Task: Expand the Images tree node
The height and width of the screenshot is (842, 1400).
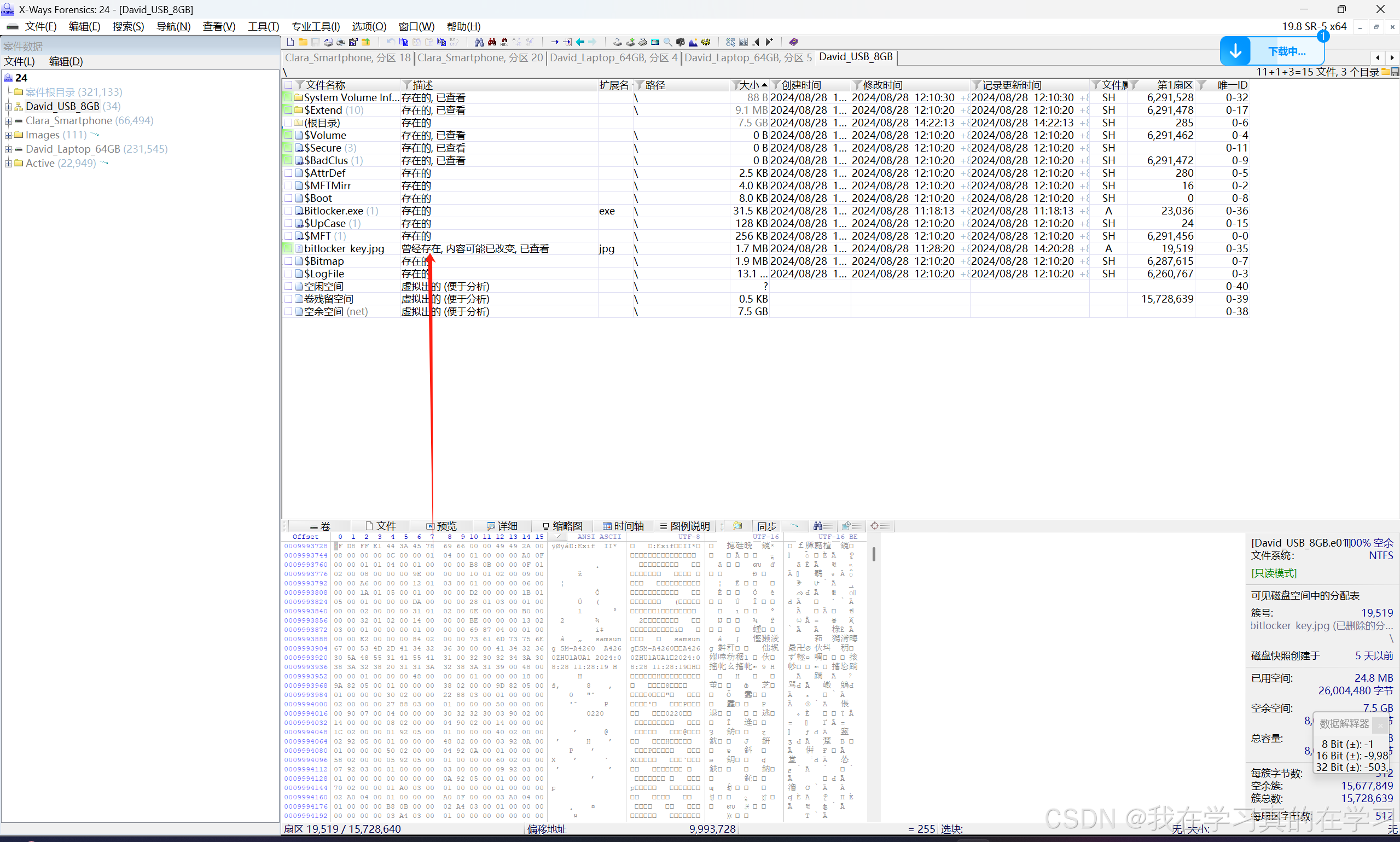Action: pyautogui.click(x=9, y=135)
